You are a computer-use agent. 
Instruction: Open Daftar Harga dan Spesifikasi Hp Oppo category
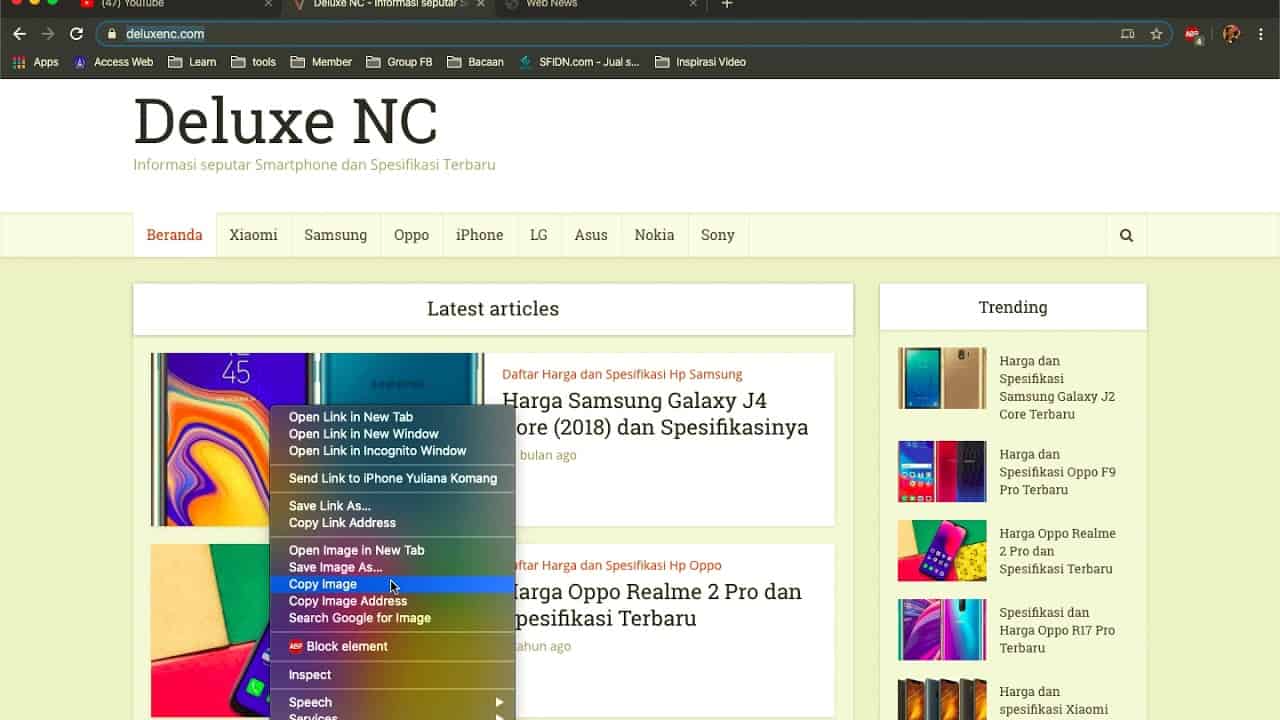pos(619,565)
